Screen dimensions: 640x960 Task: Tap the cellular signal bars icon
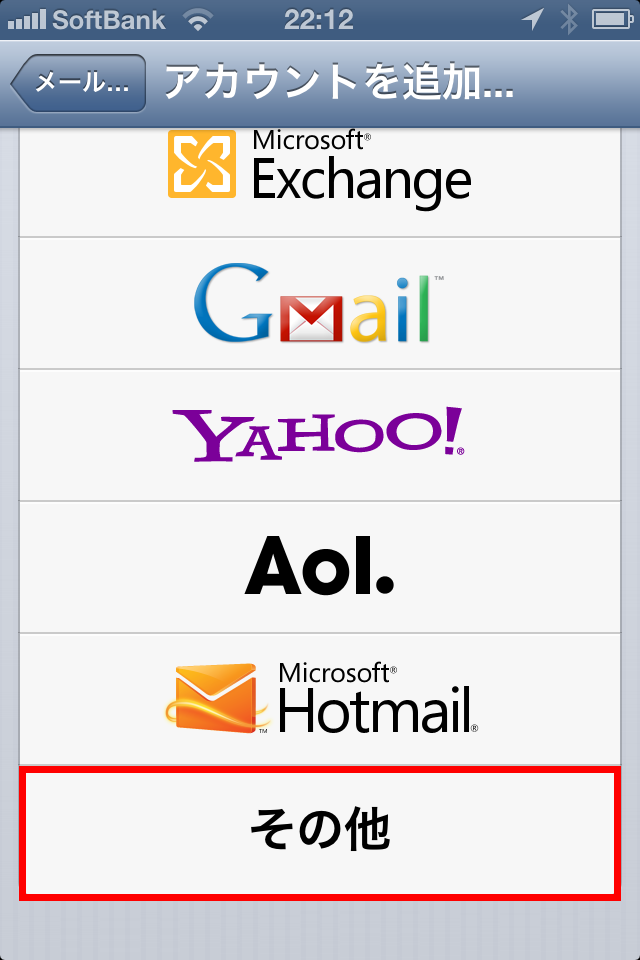pos(26,20)
